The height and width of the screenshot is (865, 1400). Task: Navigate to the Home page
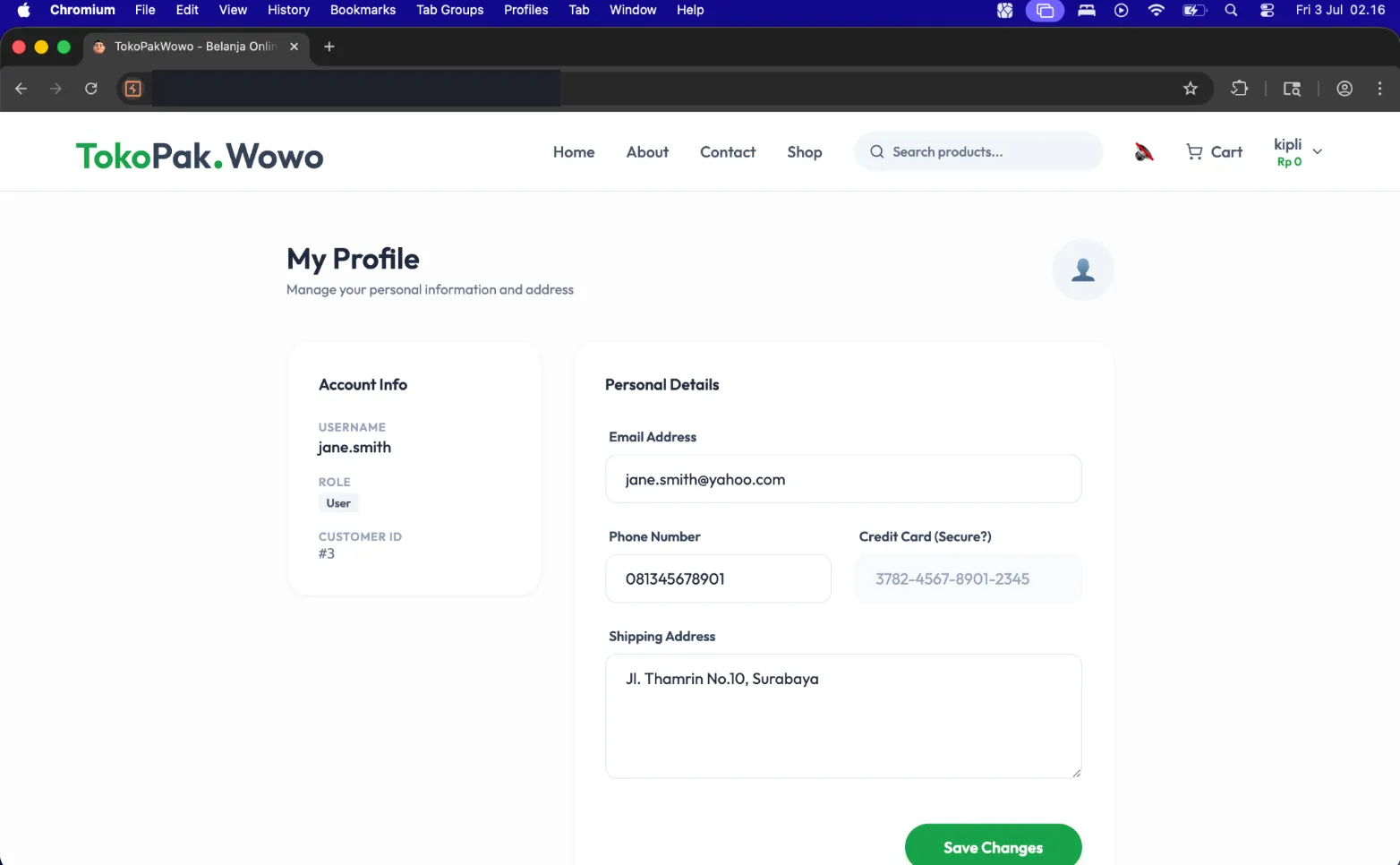click(574, 152)
